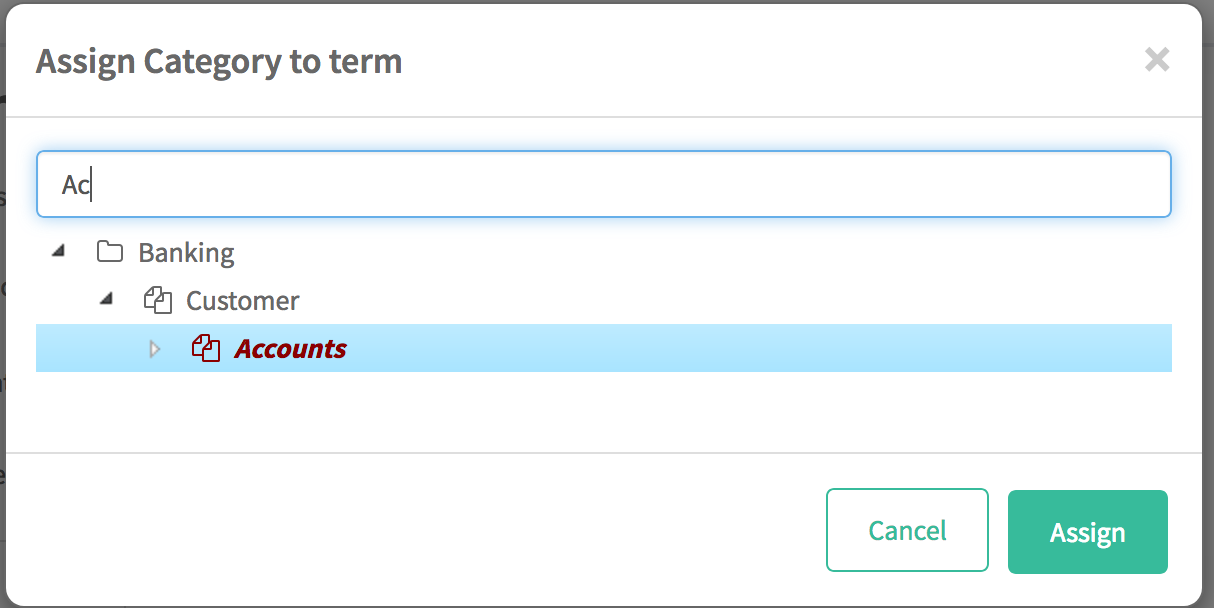
Task: Click the Banking folder icon
Action: point(110,252)
